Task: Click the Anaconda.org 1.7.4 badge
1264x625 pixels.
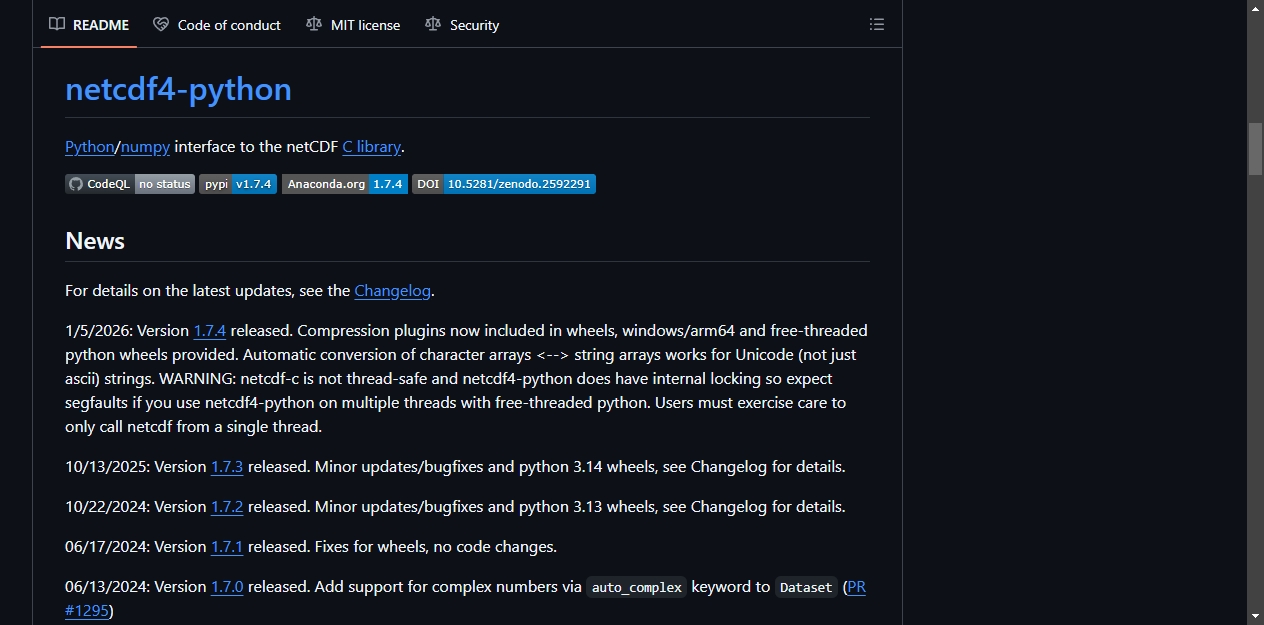Action: tap(345, 184)
